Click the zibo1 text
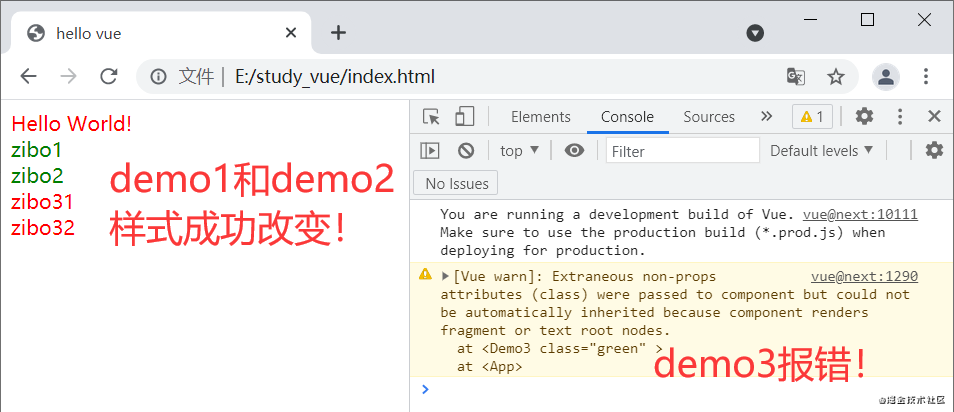 37,150
